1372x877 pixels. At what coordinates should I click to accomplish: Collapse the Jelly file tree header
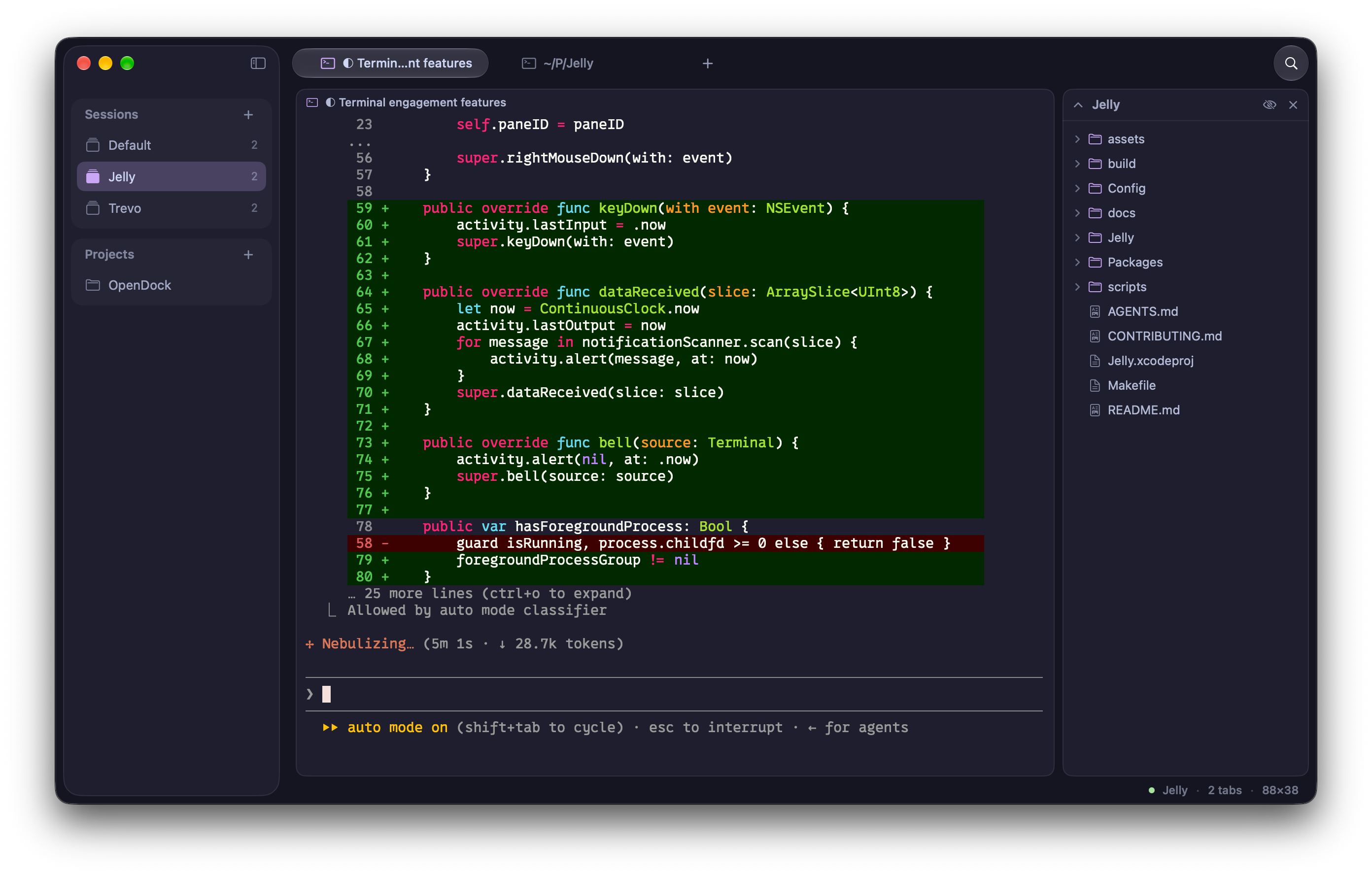(1078, 105)
